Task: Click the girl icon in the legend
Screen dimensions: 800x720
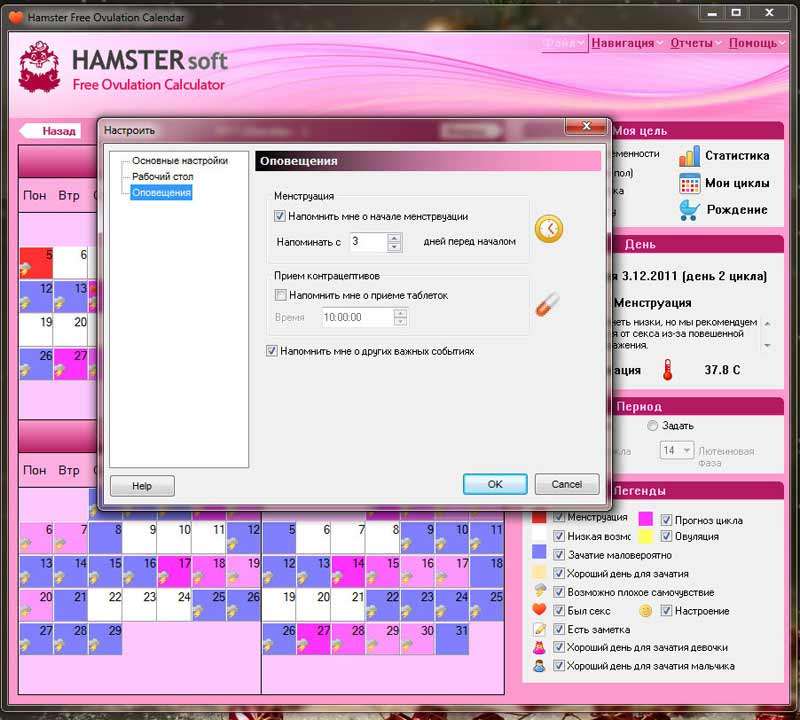Action: click(x=539, y=648)
